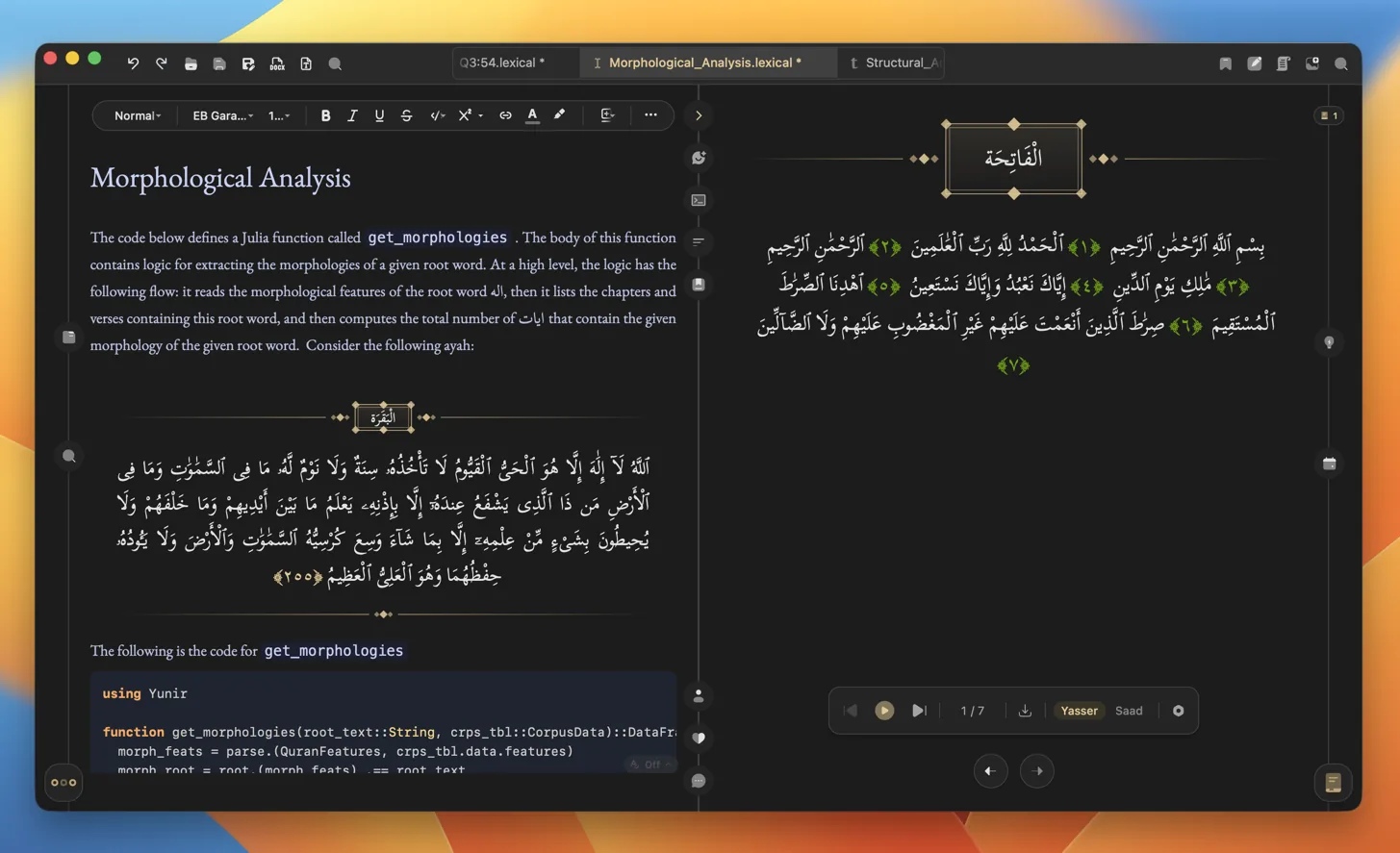Click the text document export icon
This screenshot has height=853, width=1400.
[306, 63]
